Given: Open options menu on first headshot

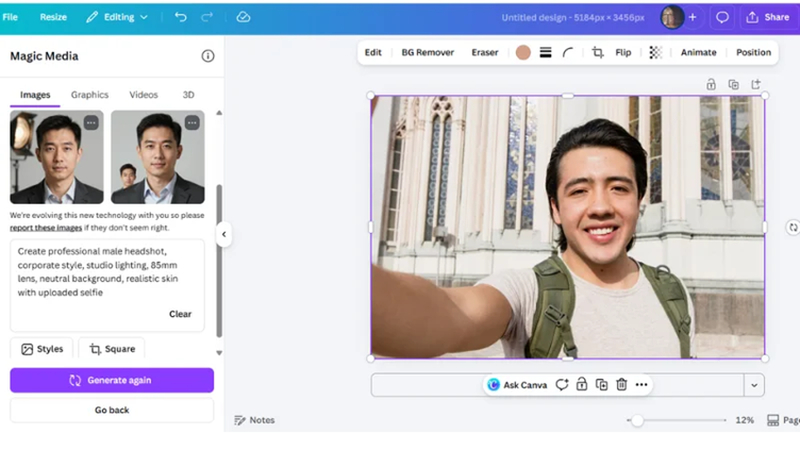Looking at the screenshot, I should (x=91, y=122).
